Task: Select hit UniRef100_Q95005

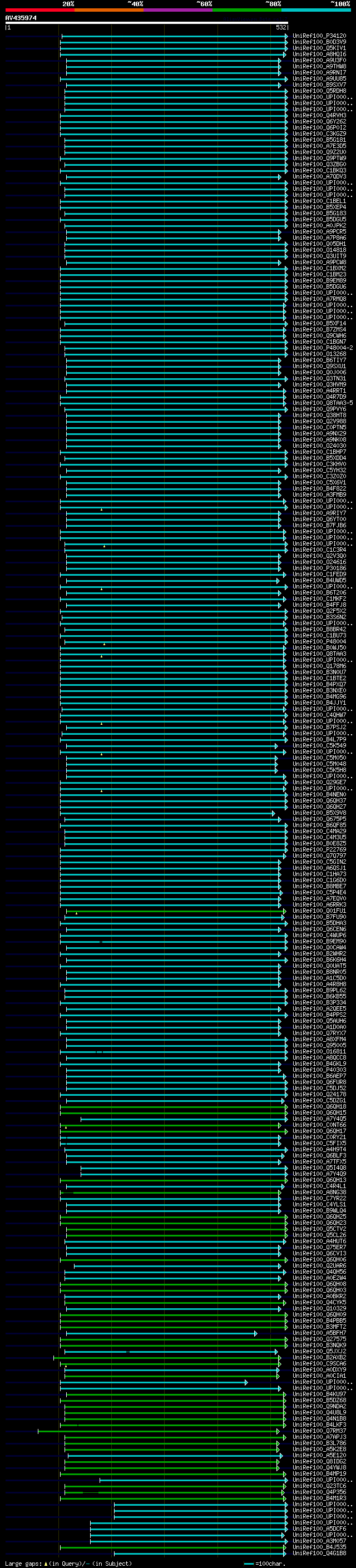Action: pos(319,1045)
